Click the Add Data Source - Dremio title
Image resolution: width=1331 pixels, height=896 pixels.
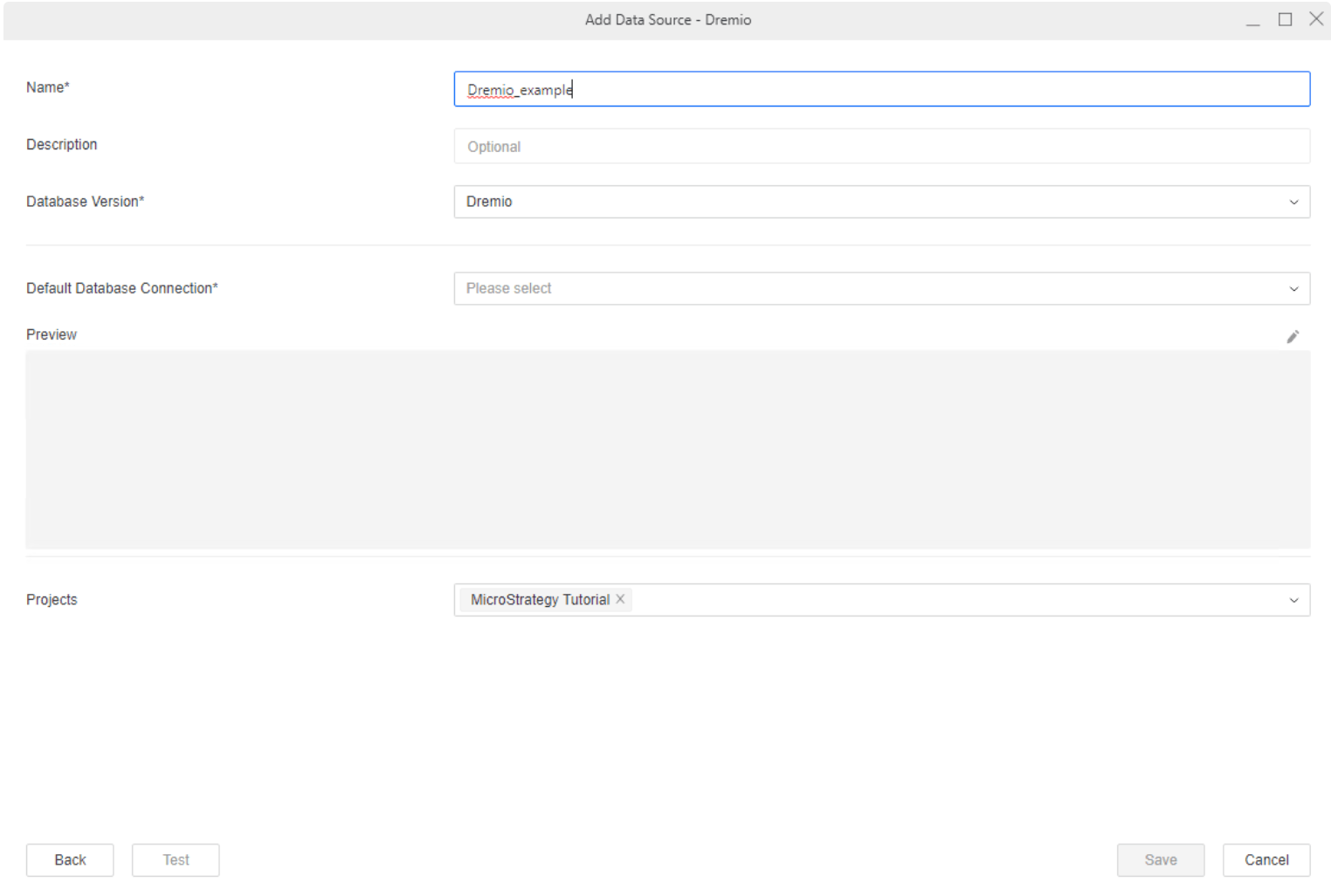668,20
